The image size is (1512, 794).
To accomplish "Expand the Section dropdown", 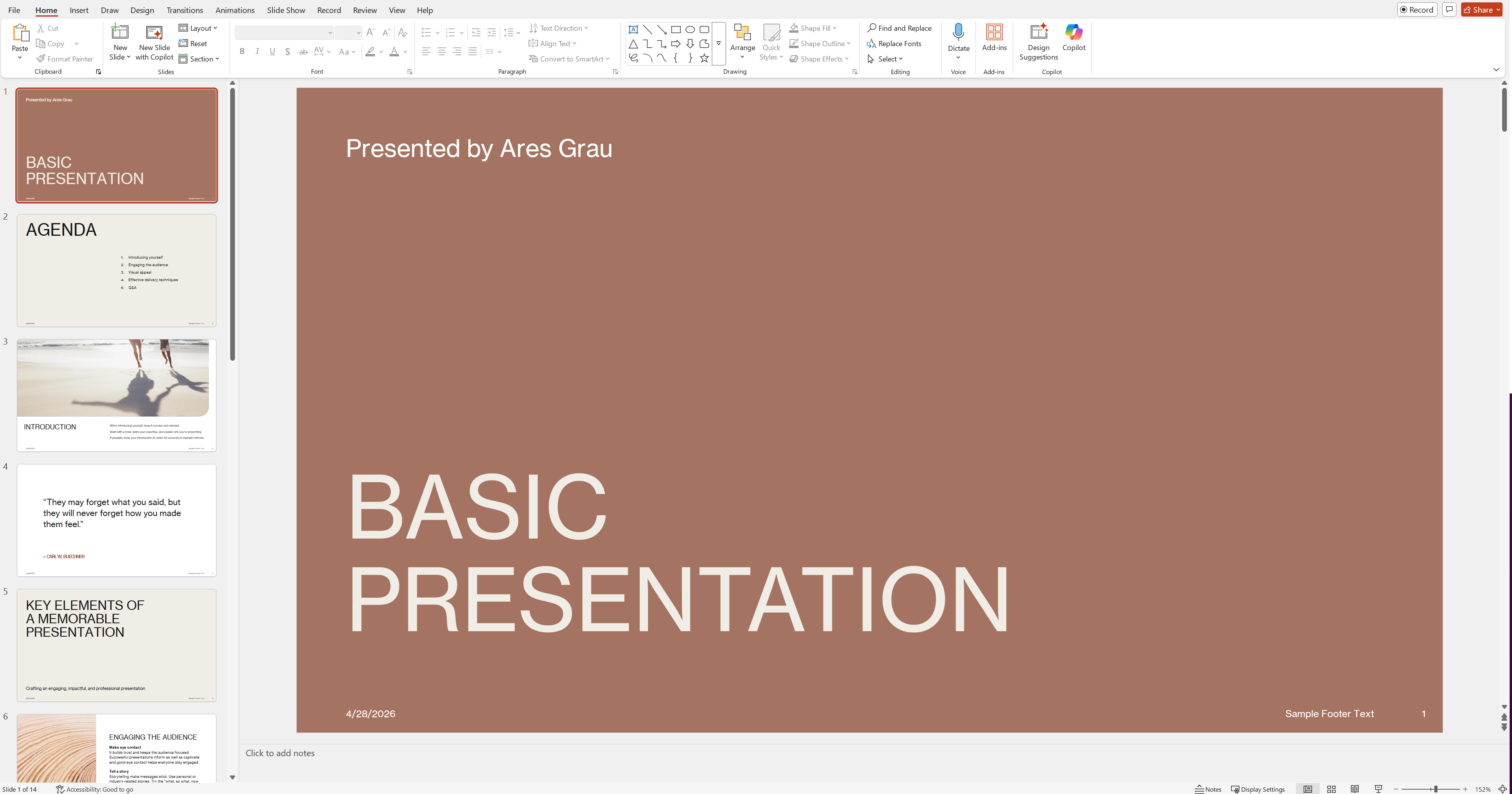I will [199, 59].
